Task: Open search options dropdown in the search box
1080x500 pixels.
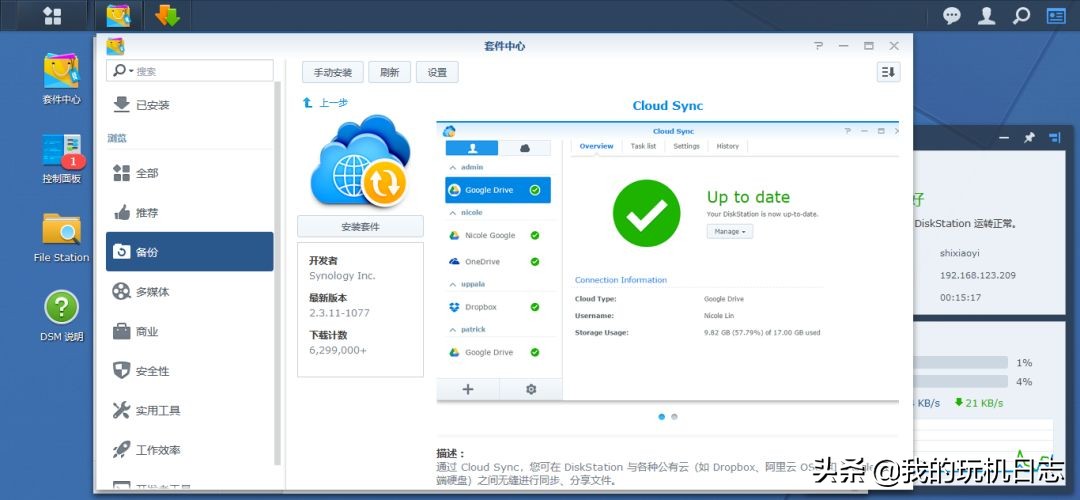Action: [x=123, y=71]
